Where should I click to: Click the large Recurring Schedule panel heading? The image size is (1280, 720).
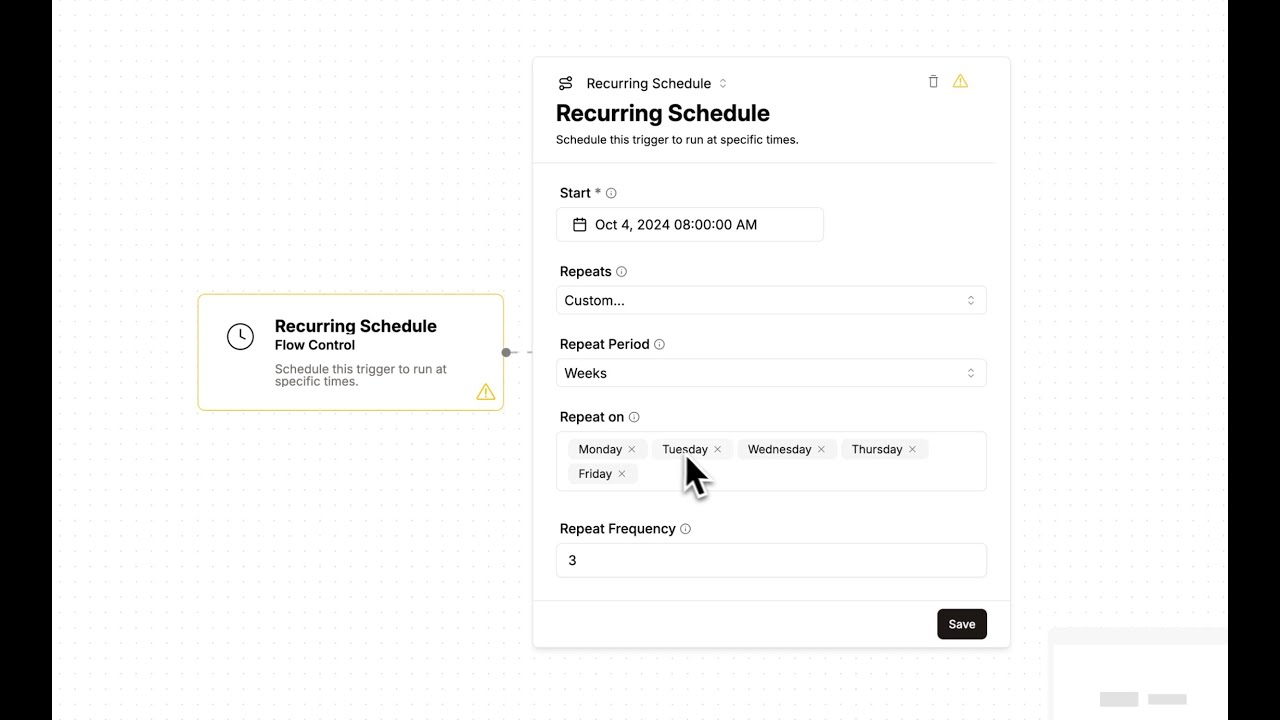point(663,113)
